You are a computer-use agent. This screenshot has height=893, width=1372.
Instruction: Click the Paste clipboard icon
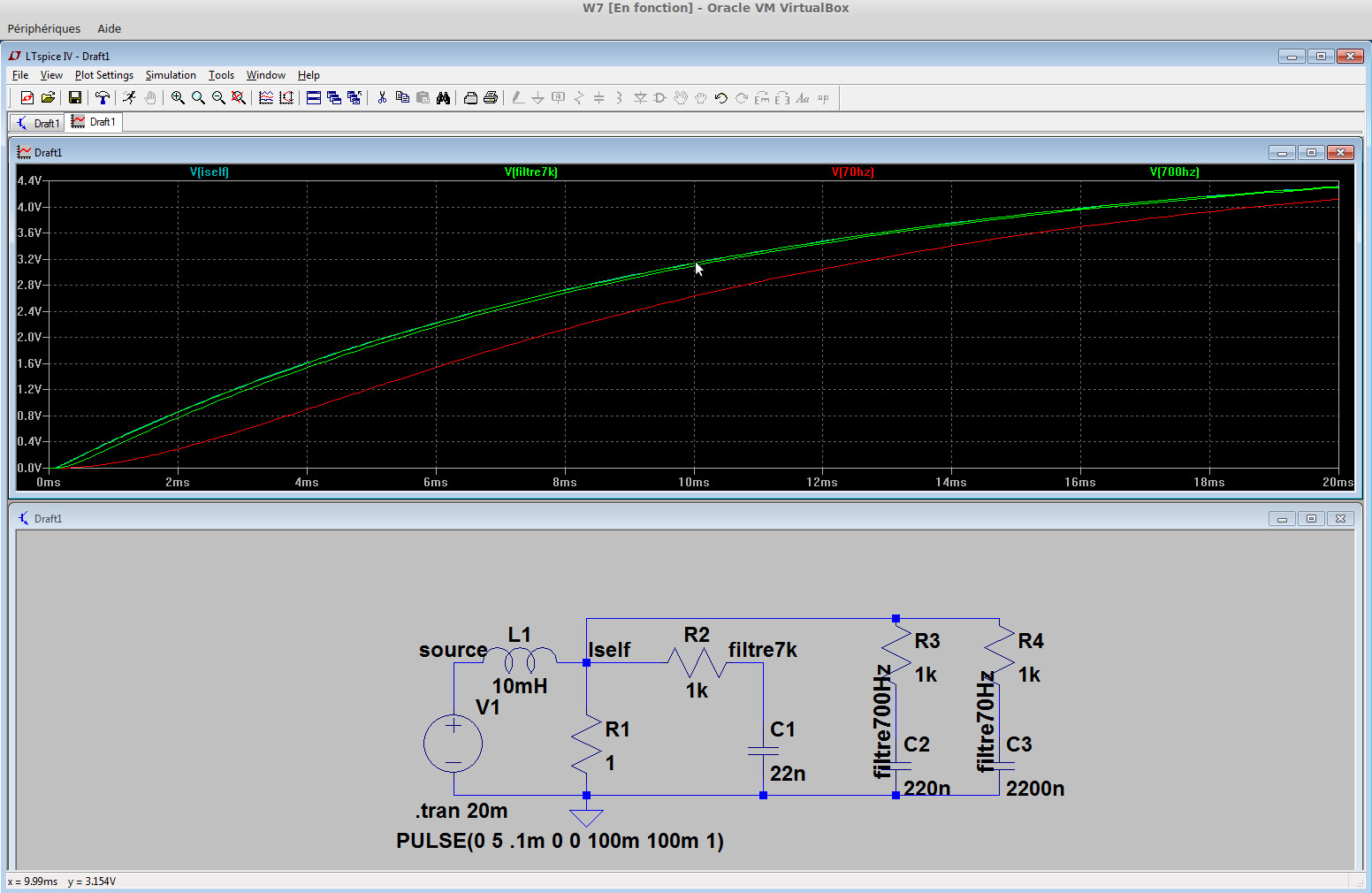tap(423, 98)
